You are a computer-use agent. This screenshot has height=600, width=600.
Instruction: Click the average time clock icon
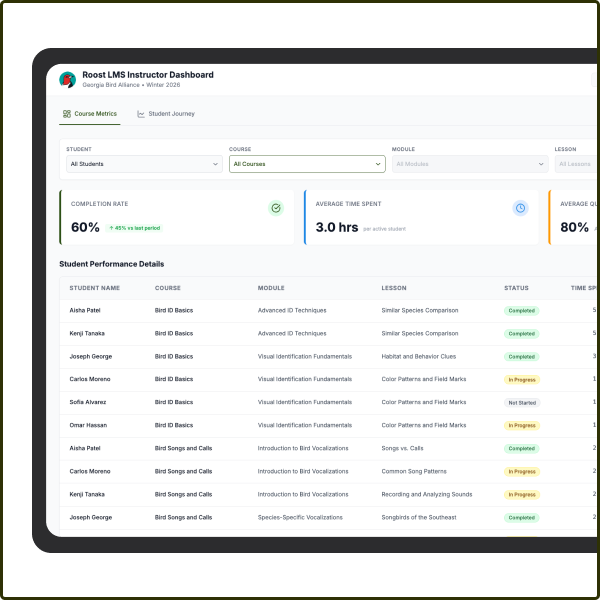520,208
